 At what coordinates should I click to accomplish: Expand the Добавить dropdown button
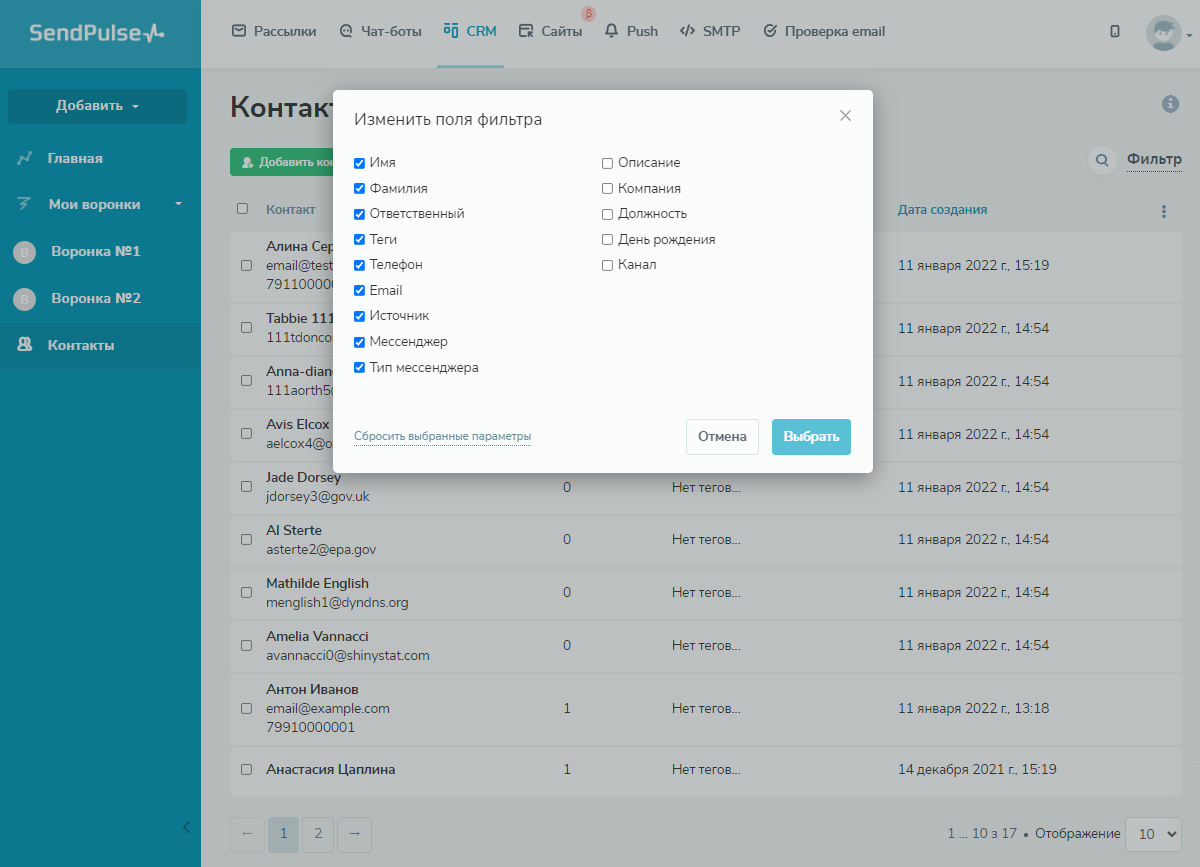[97, 106]
